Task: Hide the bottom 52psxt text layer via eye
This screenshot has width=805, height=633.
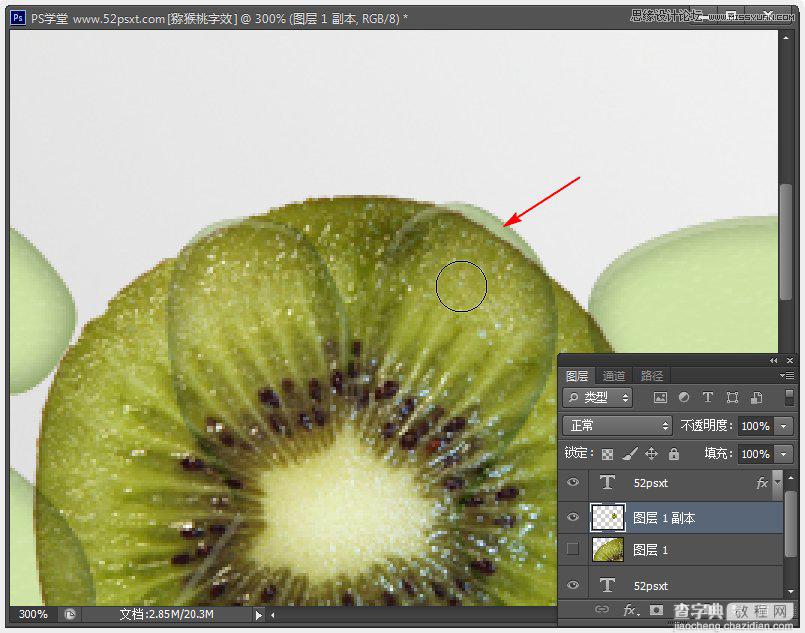Action: (x=573, y=585)
